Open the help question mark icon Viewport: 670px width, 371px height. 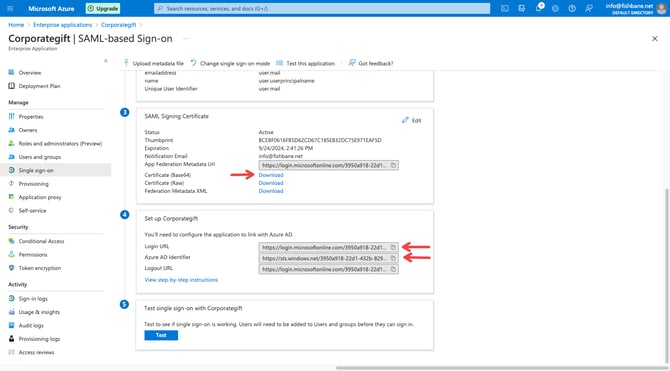572,8
